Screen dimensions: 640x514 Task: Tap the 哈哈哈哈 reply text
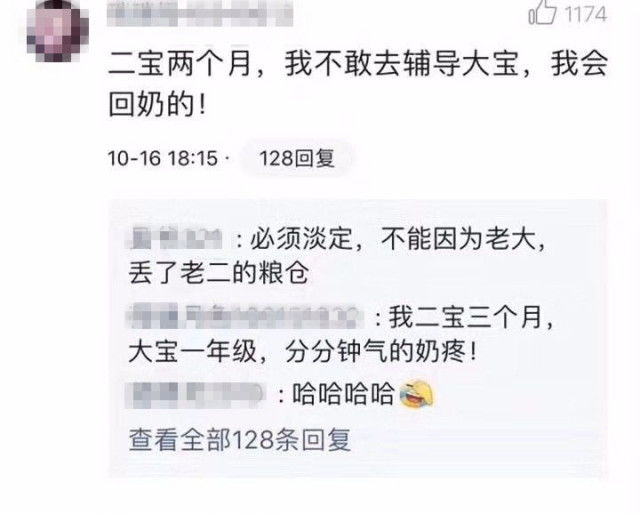click(x=343, y=394)
